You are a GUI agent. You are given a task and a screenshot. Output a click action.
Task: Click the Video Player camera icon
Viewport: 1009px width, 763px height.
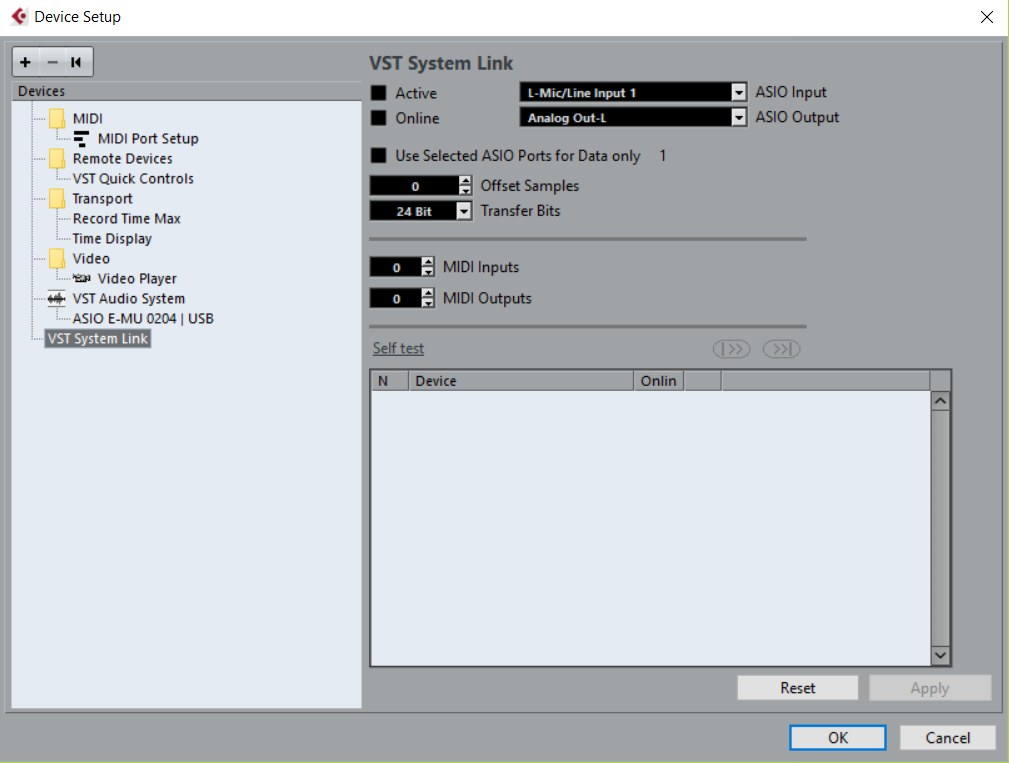click(81, 278)
